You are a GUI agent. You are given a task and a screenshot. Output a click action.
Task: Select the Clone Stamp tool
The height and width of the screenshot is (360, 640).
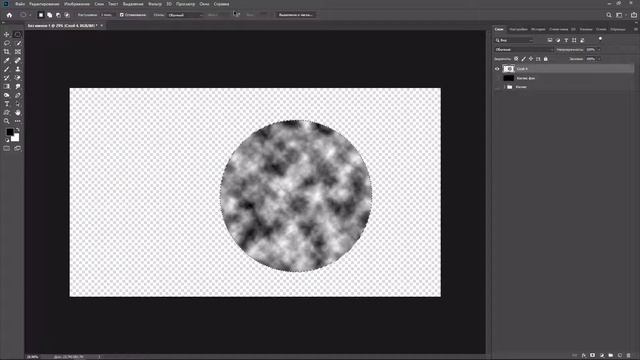pos(18,69)
